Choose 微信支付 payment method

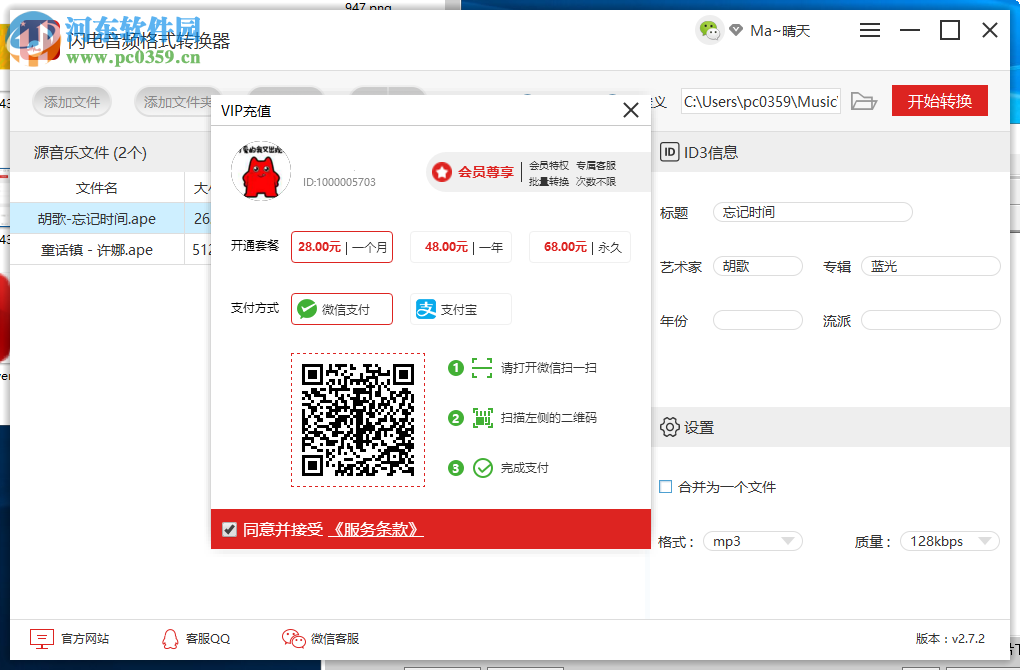[342, 309]
